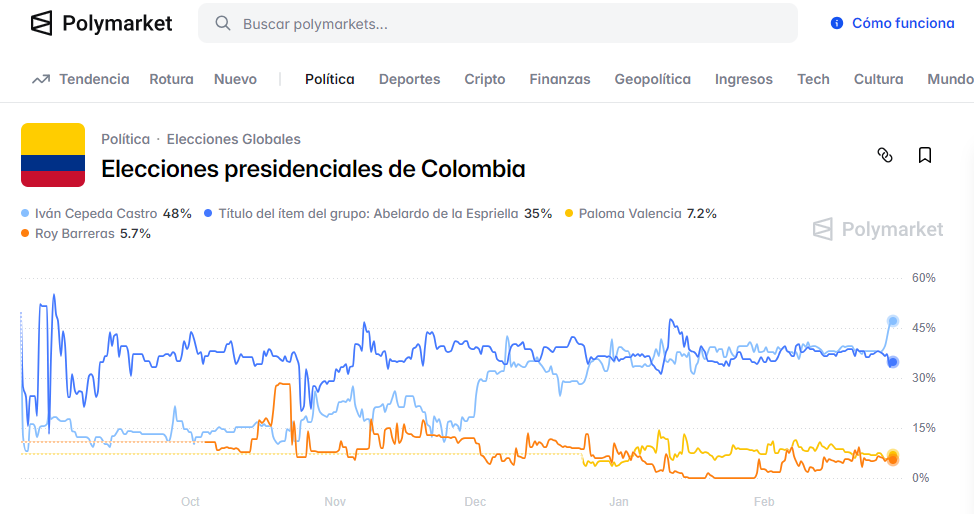The image size is (974, 514).
Task: Click the Tendencia trending arrow icon
Action: point(41,79)
